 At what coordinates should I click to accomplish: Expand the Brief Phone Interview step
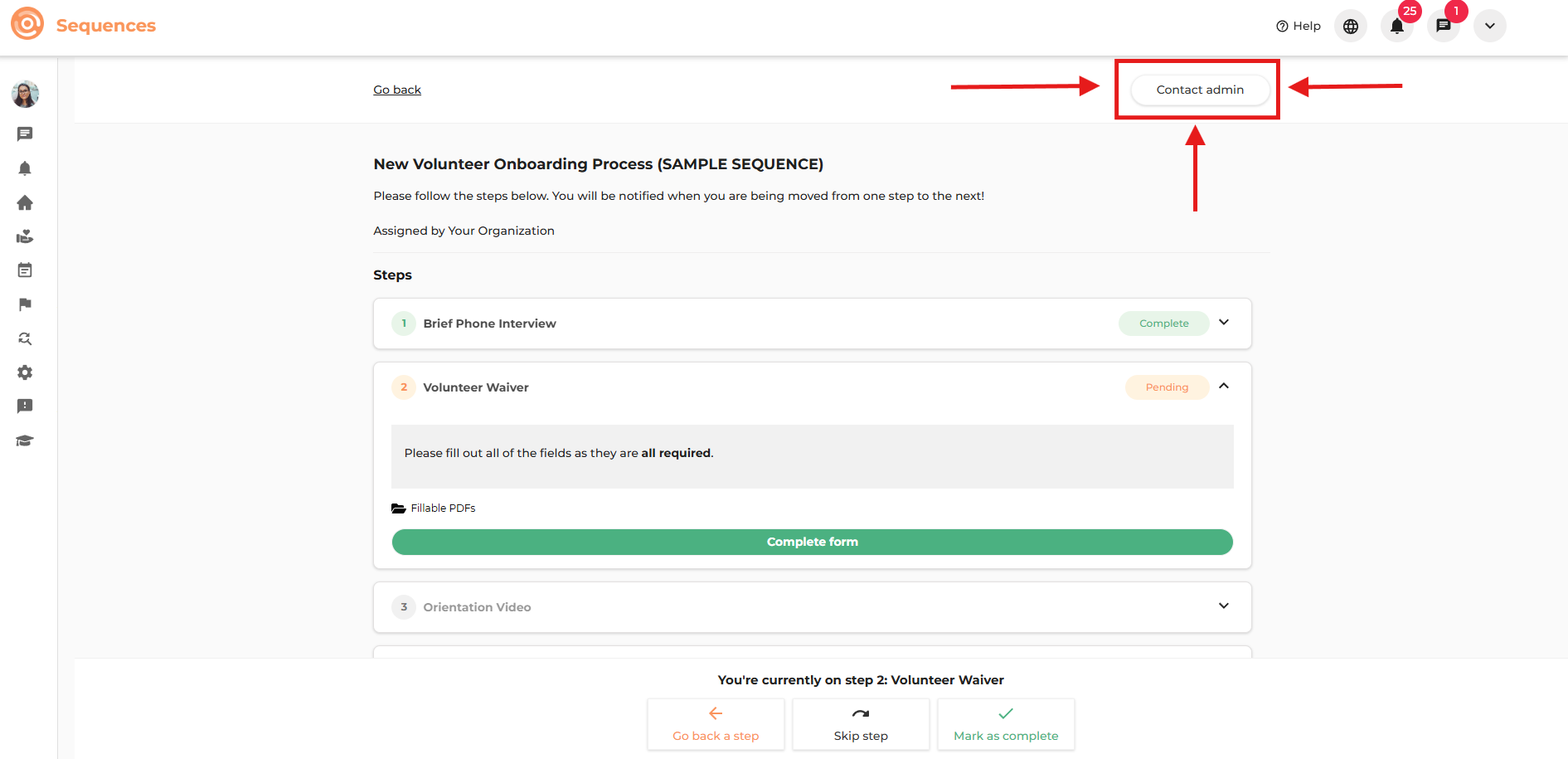pyautogui.click(x=1223, y=323)
